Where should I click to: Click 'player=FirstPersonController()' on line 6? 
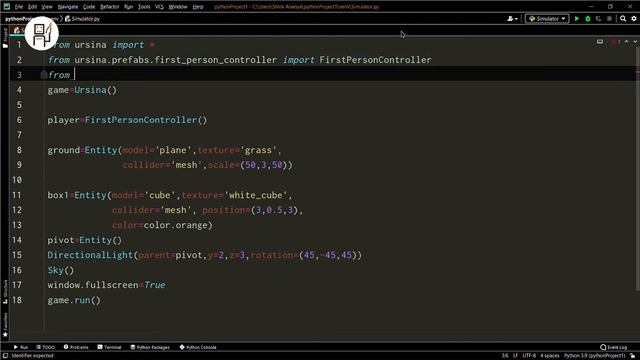pos(127,120)
